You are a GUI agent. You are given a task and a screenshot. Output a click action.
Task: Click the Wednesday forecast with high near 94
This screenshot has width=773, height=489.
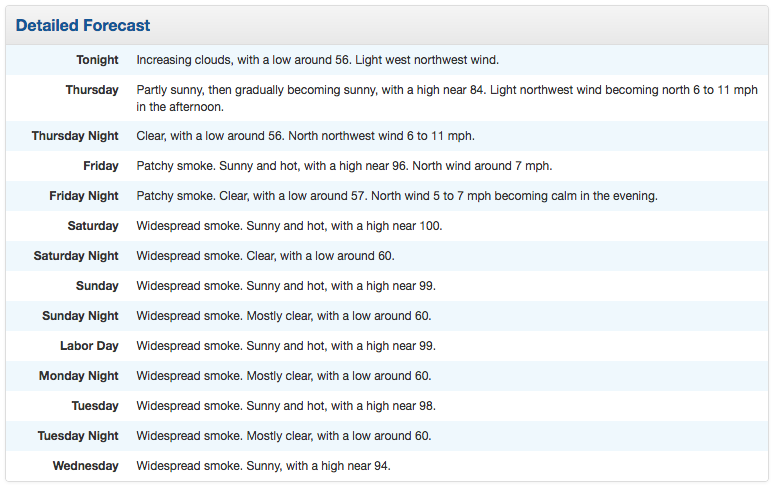coord(263,466)
